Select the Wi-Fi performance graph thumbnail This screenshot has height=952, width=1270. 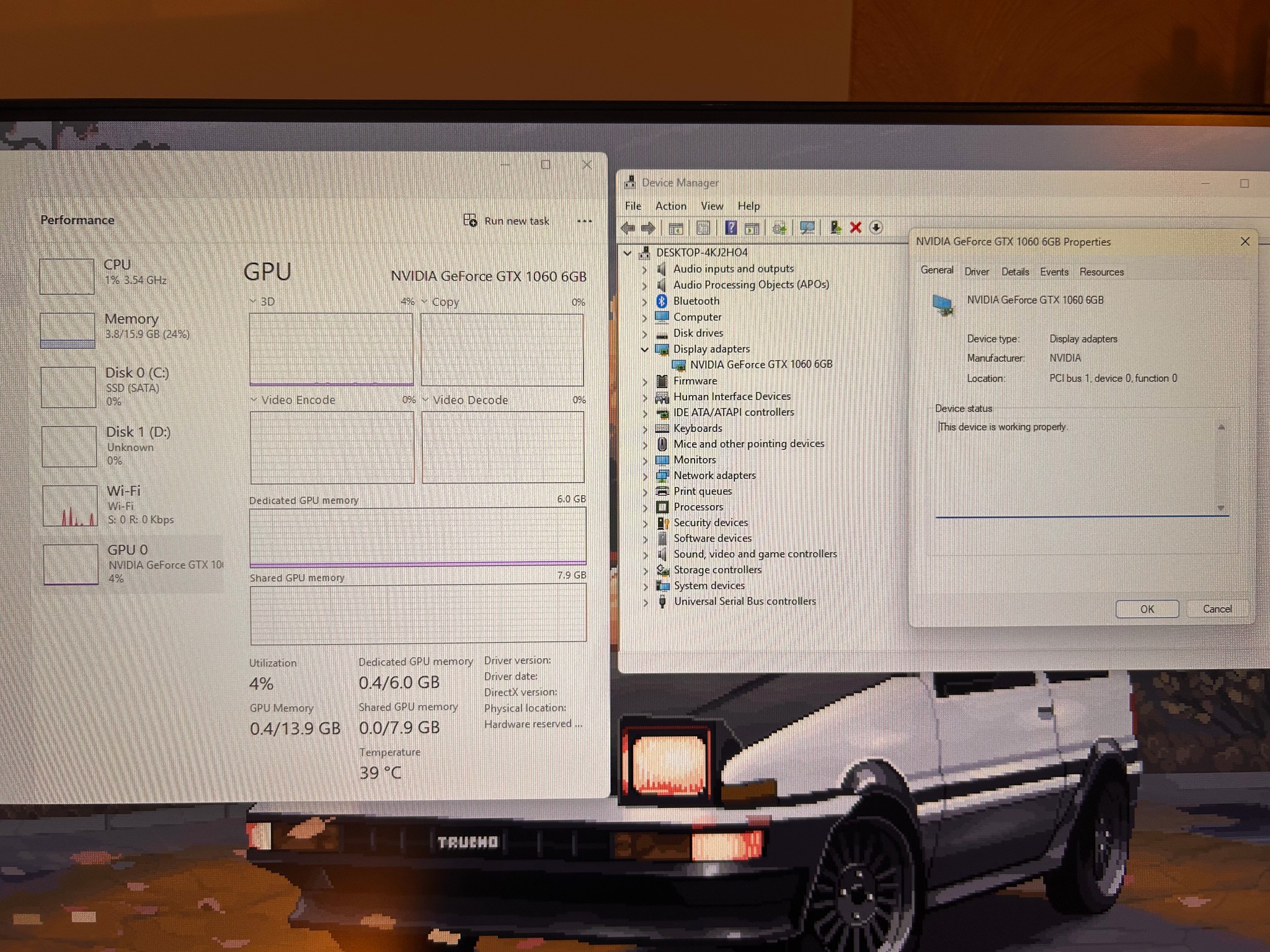(x=70, y=505)
